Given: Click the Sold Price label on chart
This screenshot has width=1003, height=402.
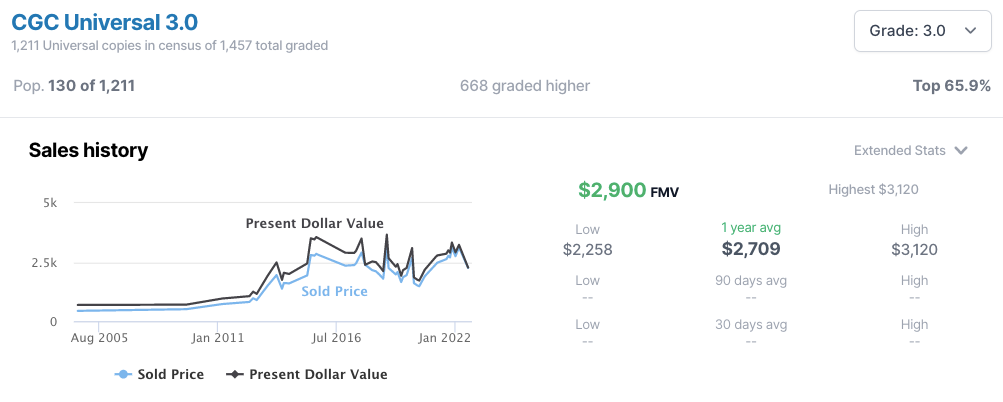Looking at the screenshot, I should 335,291.
